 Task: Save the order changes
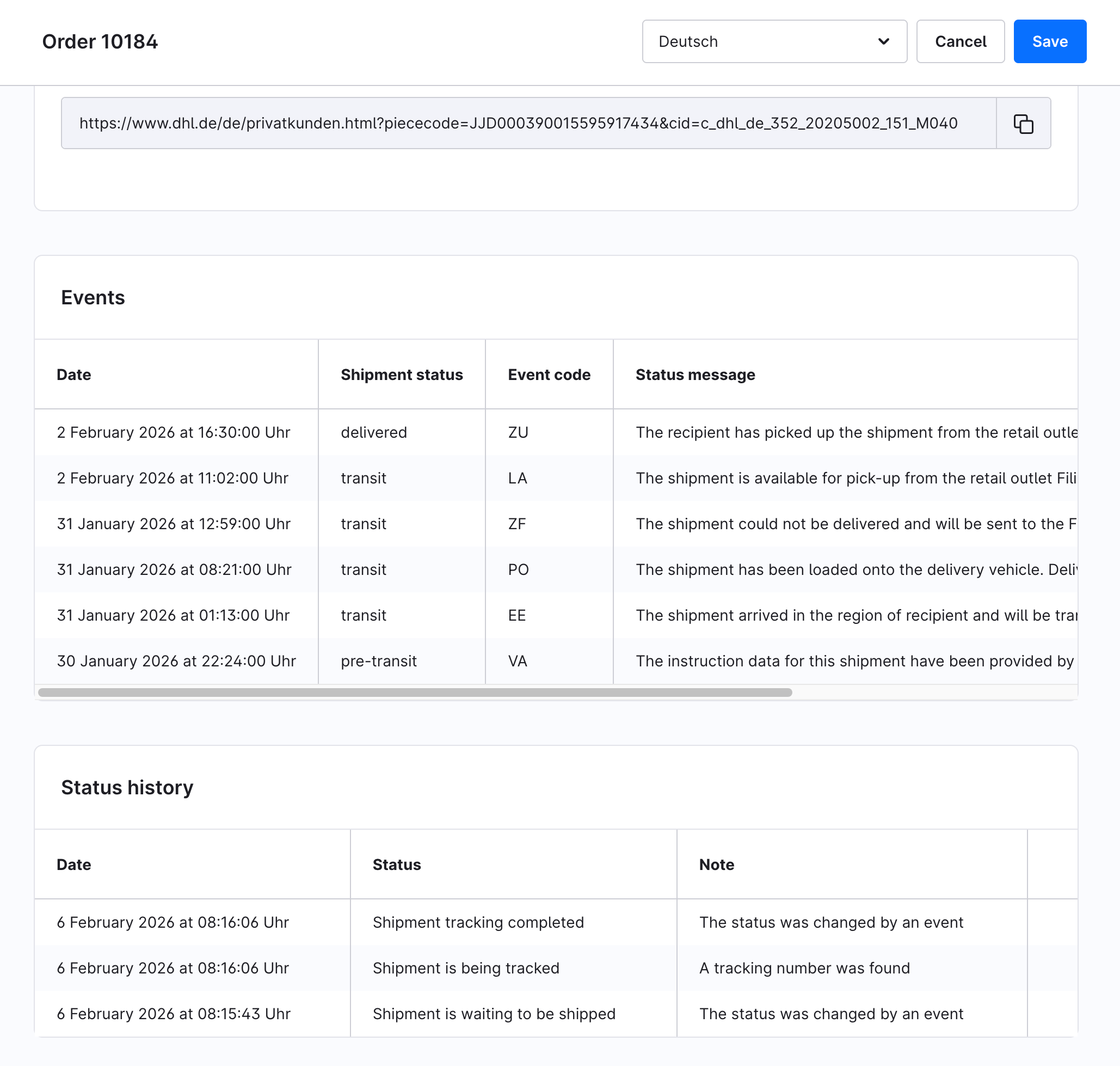pyautogui.click(x=1050, y=41)
